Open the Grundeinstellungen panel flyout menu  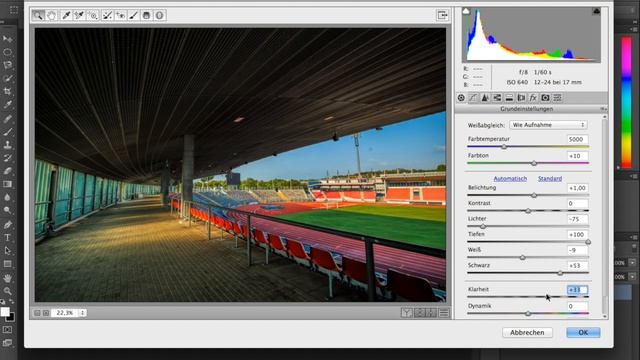[x=603, y=109]
